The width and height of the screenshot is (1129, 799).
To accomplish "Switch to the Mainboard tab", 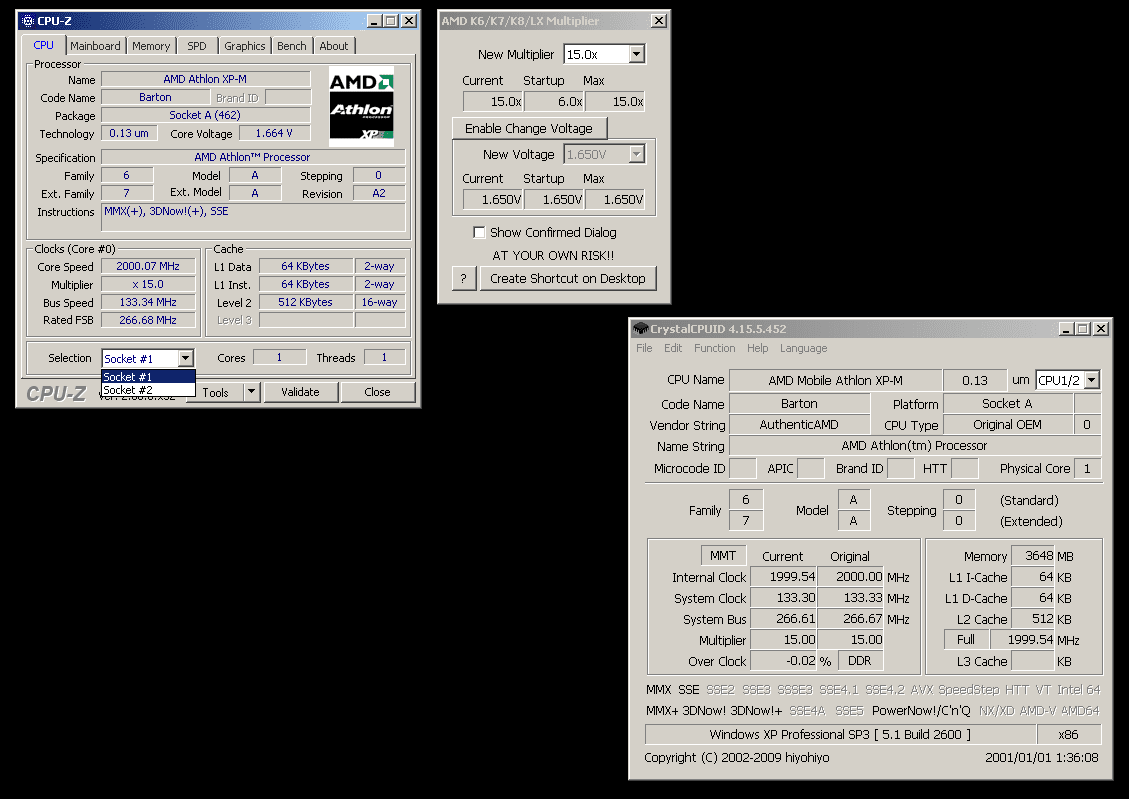I will [x=95, y=46].
